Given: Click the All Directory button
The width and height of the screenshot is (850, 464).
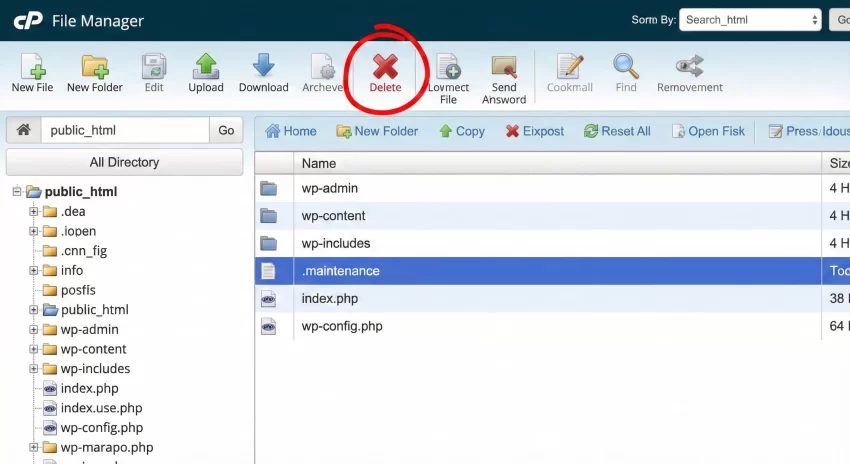Looking at the screenshot, I should (125, 162).
